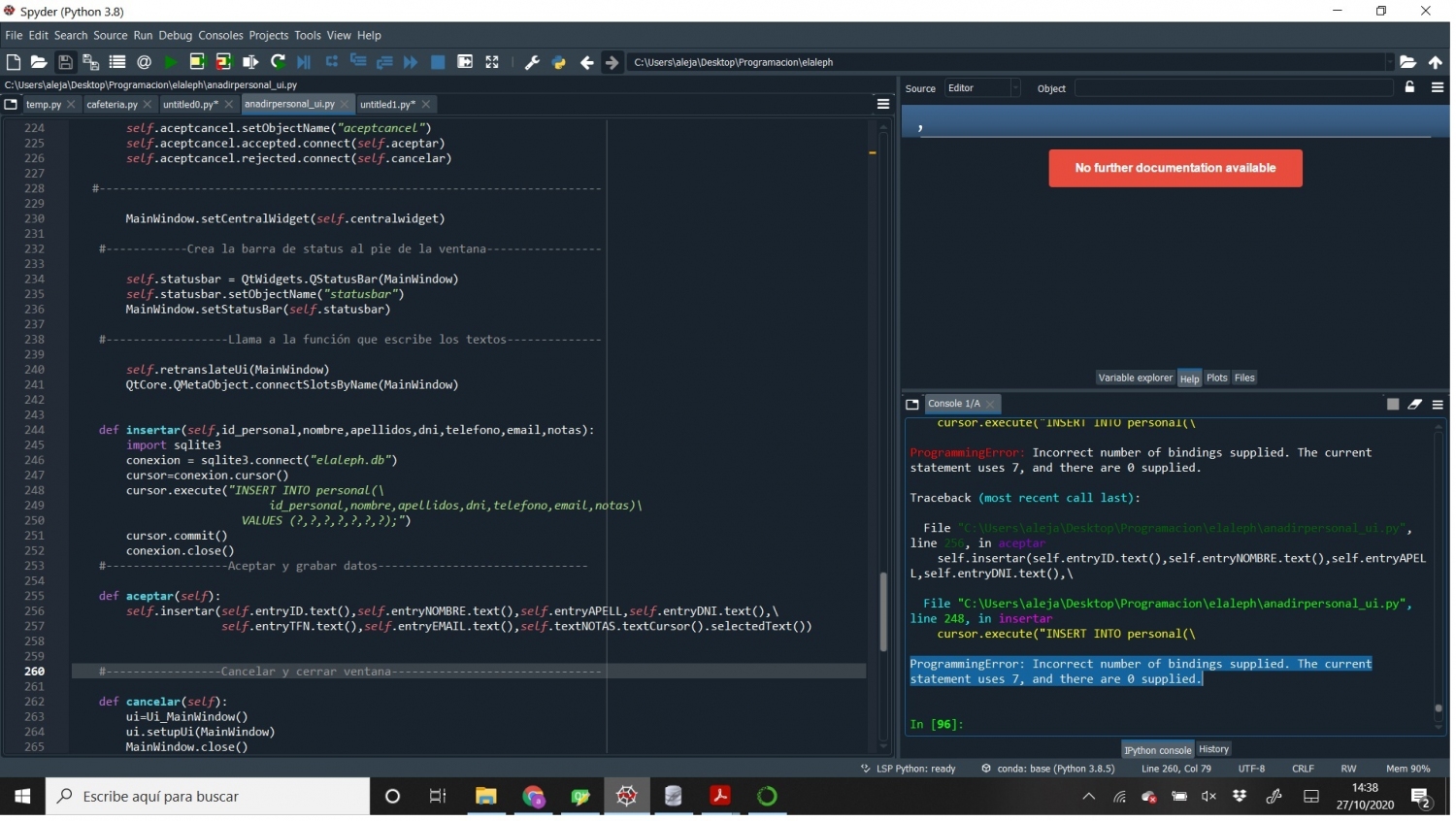
Task: Switch to the temp.py editor tab
Action: (x=43, y=104)
